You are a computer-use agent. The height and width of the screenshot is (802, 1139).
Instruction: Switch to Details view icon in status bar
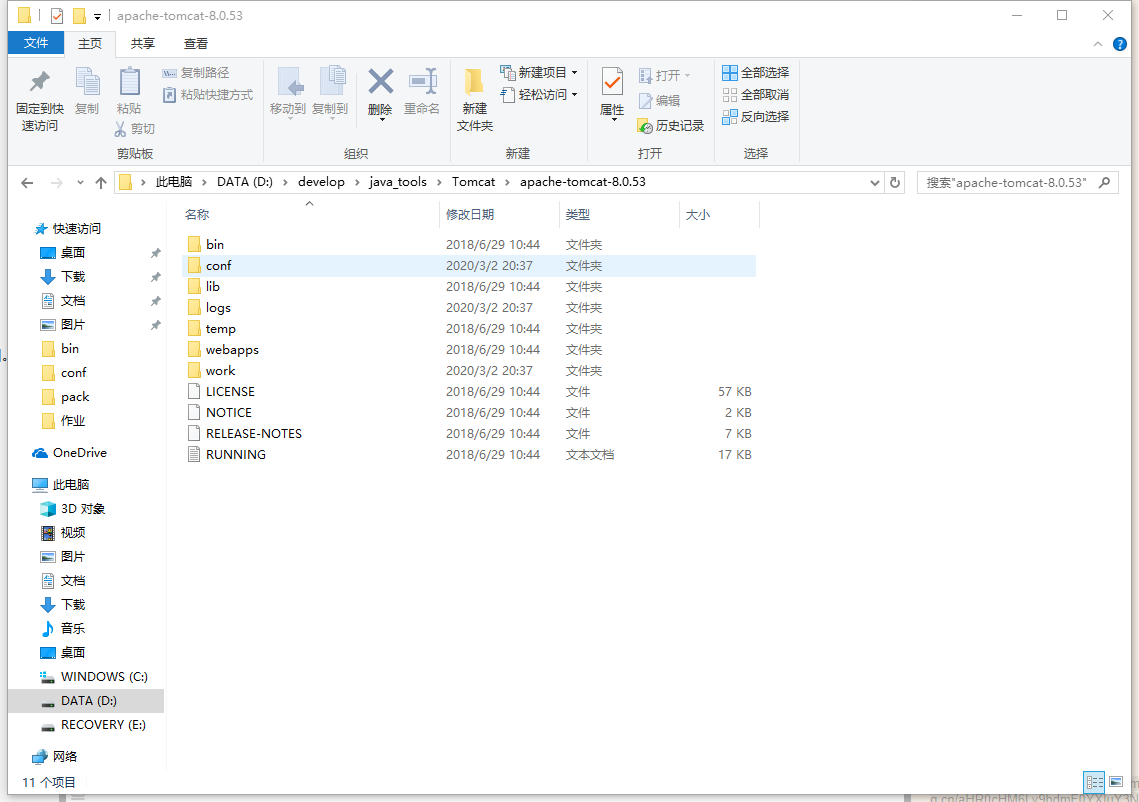[x=1094, y=782]
